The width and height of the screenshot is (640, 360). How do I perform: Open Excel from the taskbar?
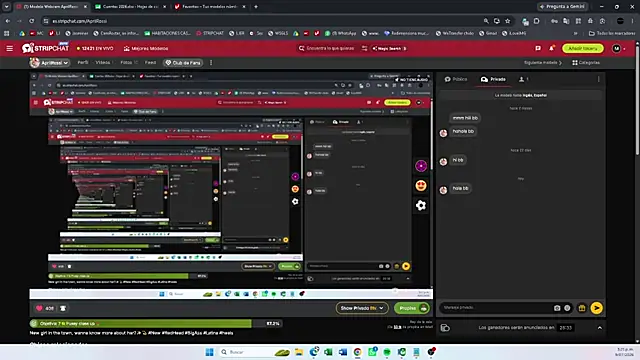point(328,352)
